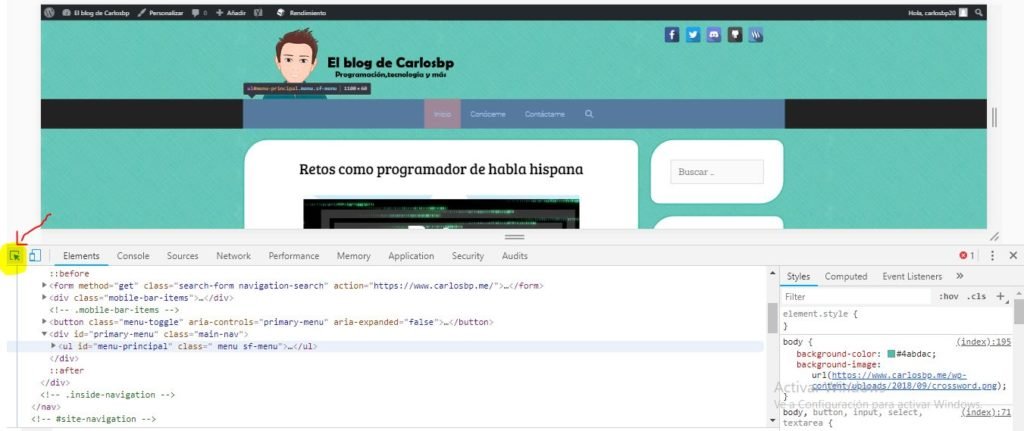
Task: Open the Security tab
Action: click(x=468, y=256)
